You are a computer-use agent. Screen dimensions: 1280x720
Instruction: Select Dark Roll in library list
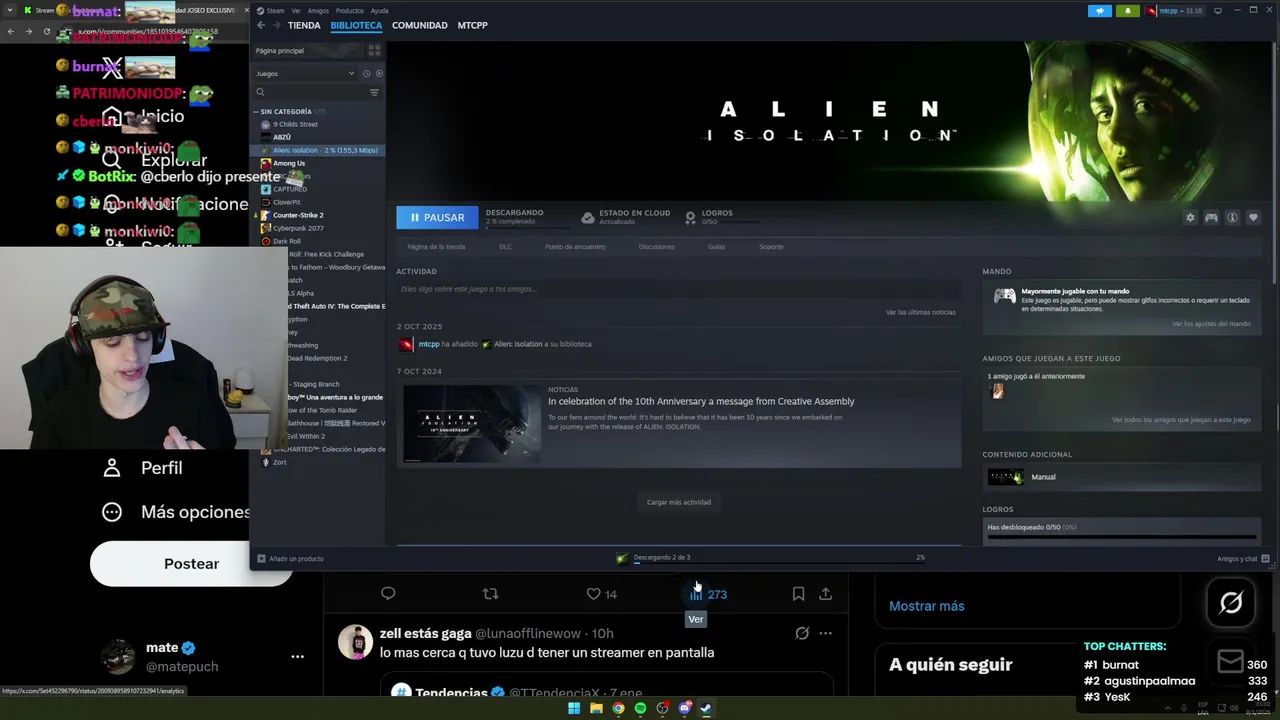(286, 241)
